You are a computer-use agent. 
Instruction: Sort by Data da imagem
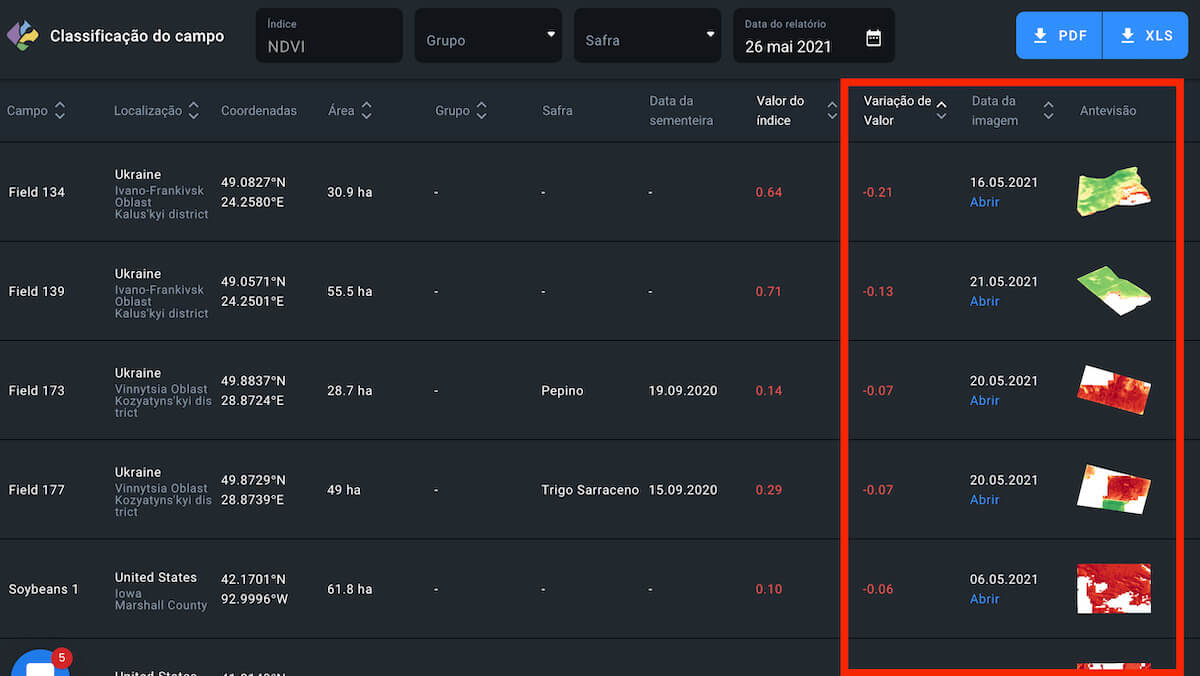coord(1048,111)
